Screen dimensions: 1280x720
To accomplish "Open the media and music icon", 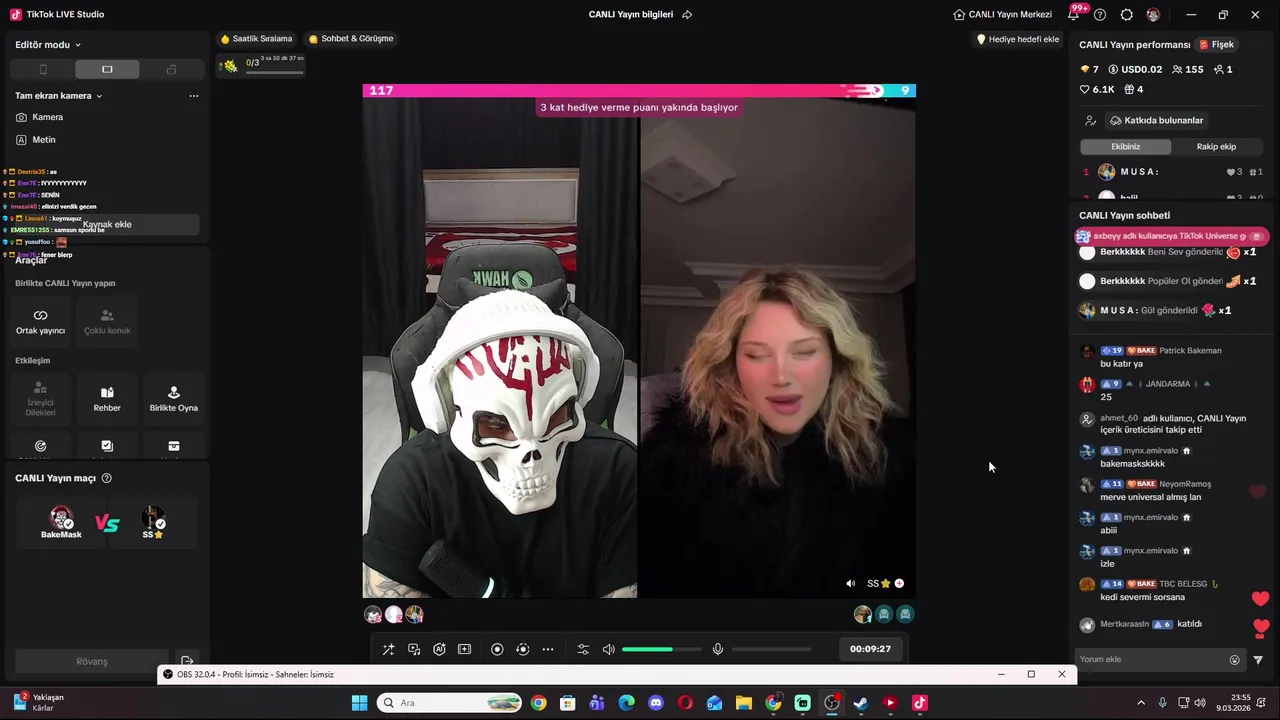I will [x=414, y=649].
